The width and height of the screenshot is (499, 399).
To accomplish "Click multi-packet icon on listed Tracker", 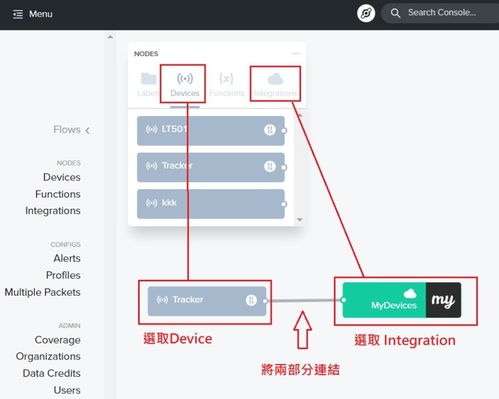I will click(269, 166).
